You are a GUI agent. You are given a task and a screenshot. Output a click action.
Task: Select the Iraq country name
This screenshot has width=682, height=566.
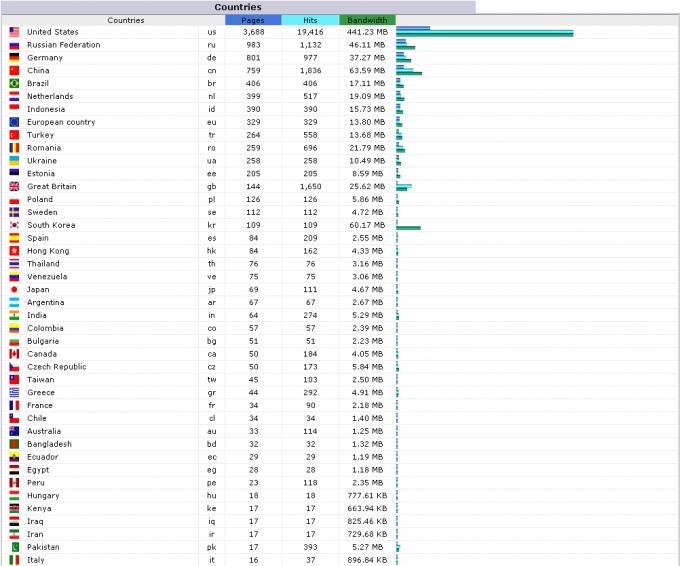pyautogui.click(x=35, y=521)
